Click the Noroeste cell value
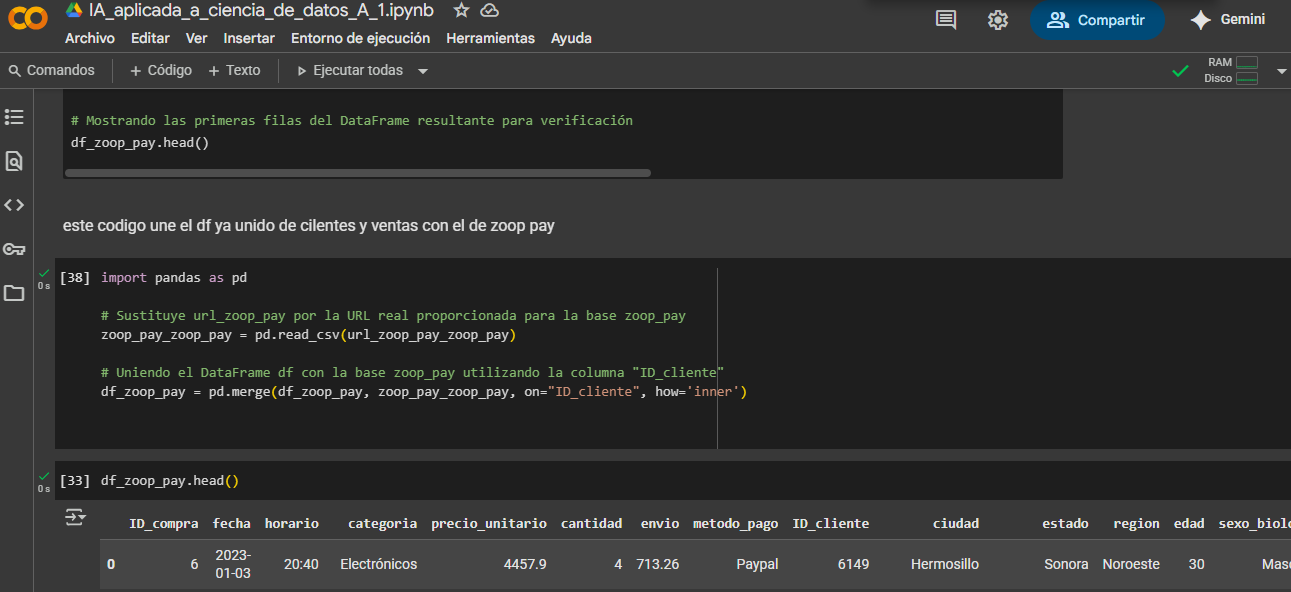Image resolution: width=1291 pixels, height=592 pixels. (1131, 564)
